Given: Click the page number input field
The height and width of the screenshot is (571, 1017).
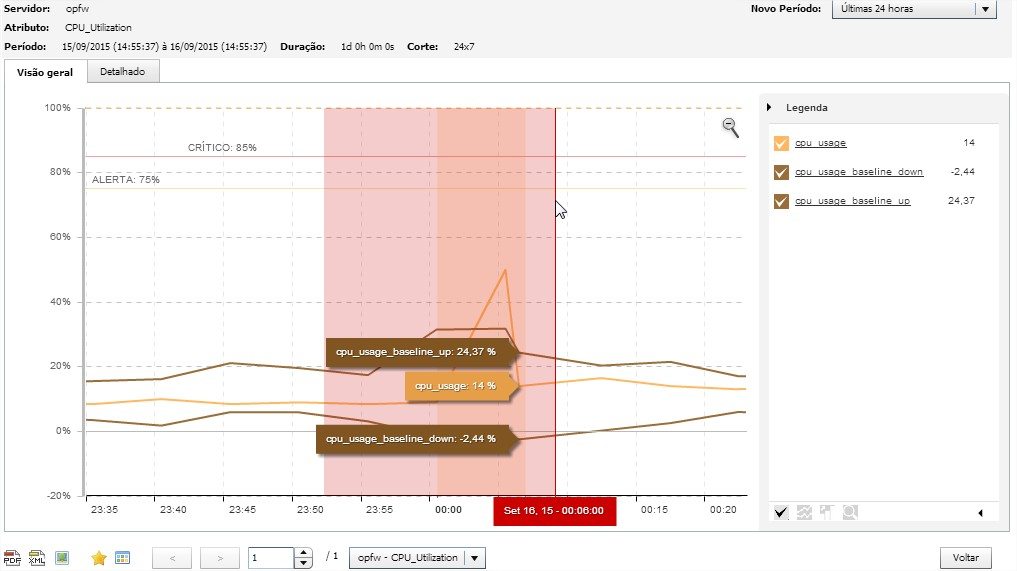Looking at the screenshot, I should point(270,558).
